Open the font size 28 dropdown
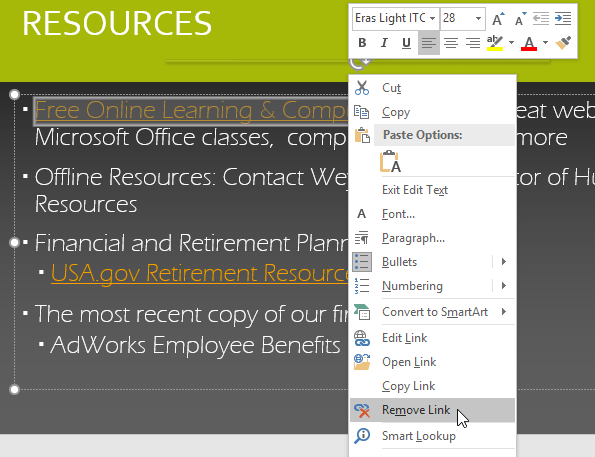Screen dimensions: 595x457 [x=478, y=18]
